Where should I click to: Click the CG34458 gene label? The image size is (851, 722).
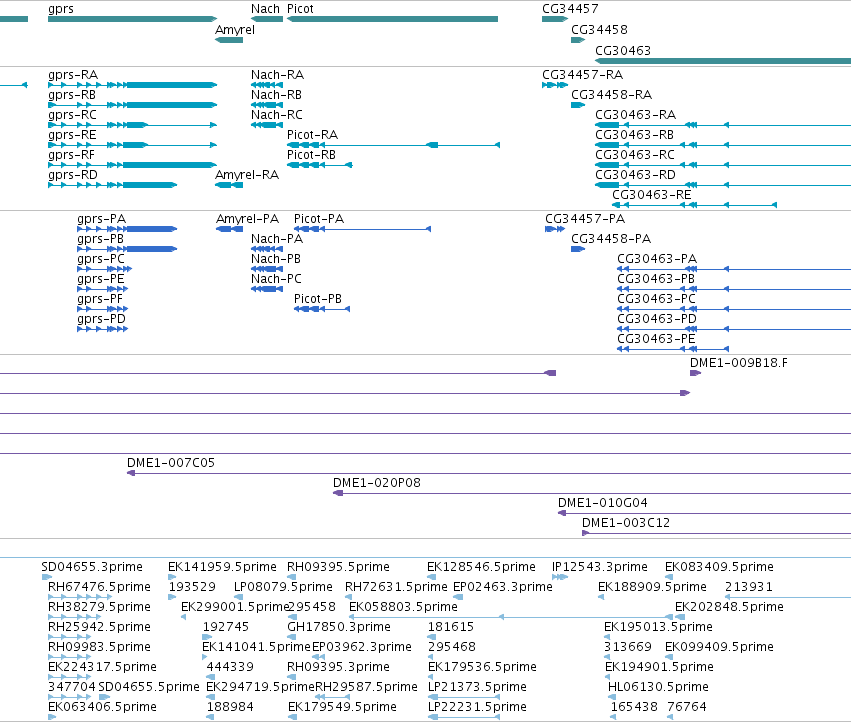point(599,29)
